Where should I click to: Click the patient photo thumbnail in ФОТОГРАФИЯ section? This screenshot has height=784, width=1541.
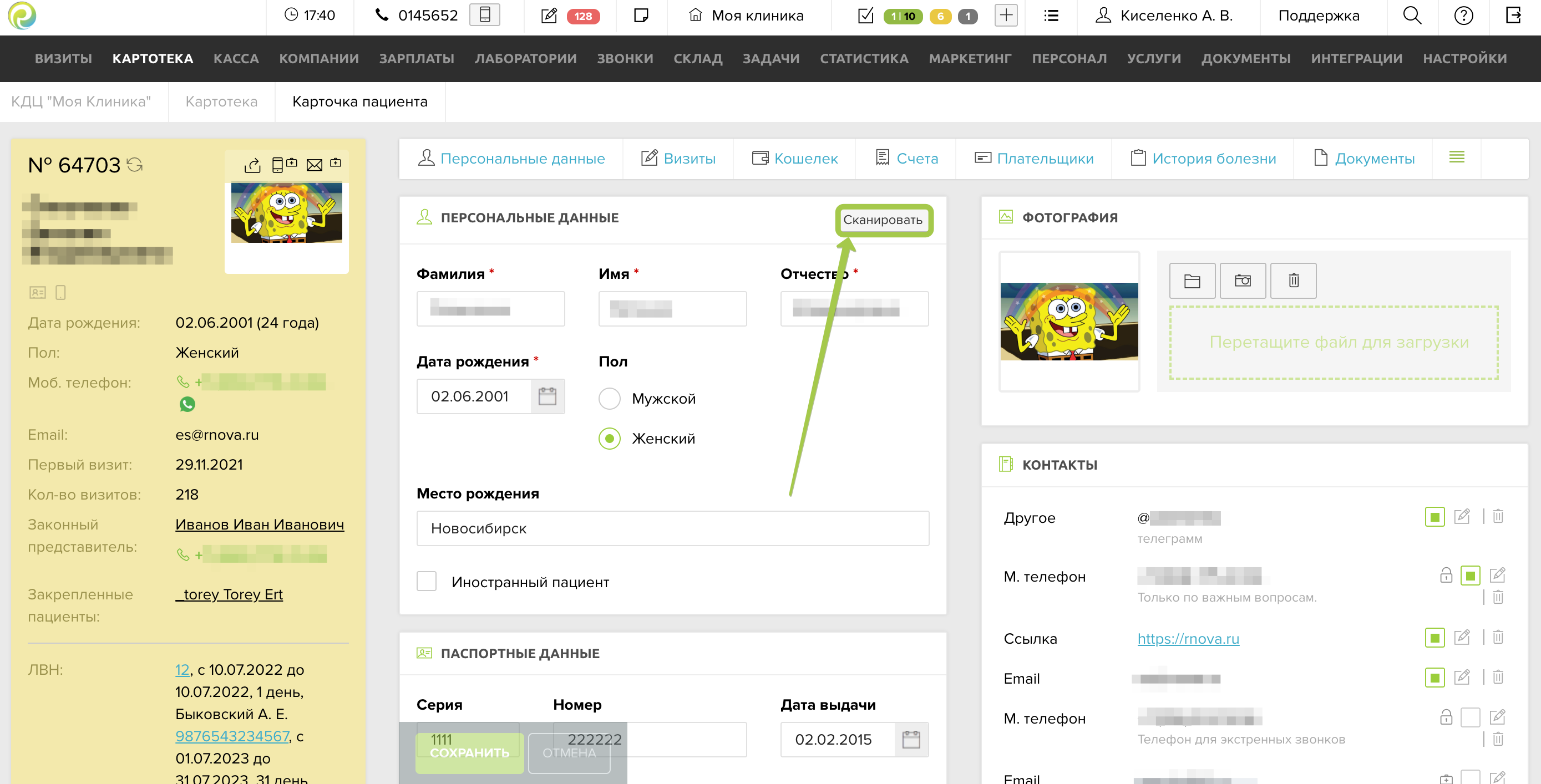(1069, 321)
